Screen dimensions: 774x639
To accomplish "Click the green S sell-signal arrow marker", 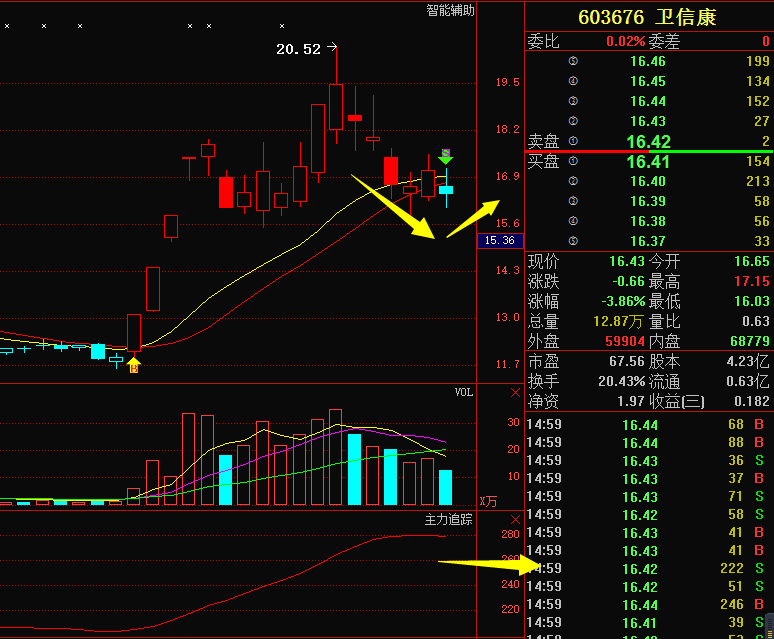I will [446, 156].
